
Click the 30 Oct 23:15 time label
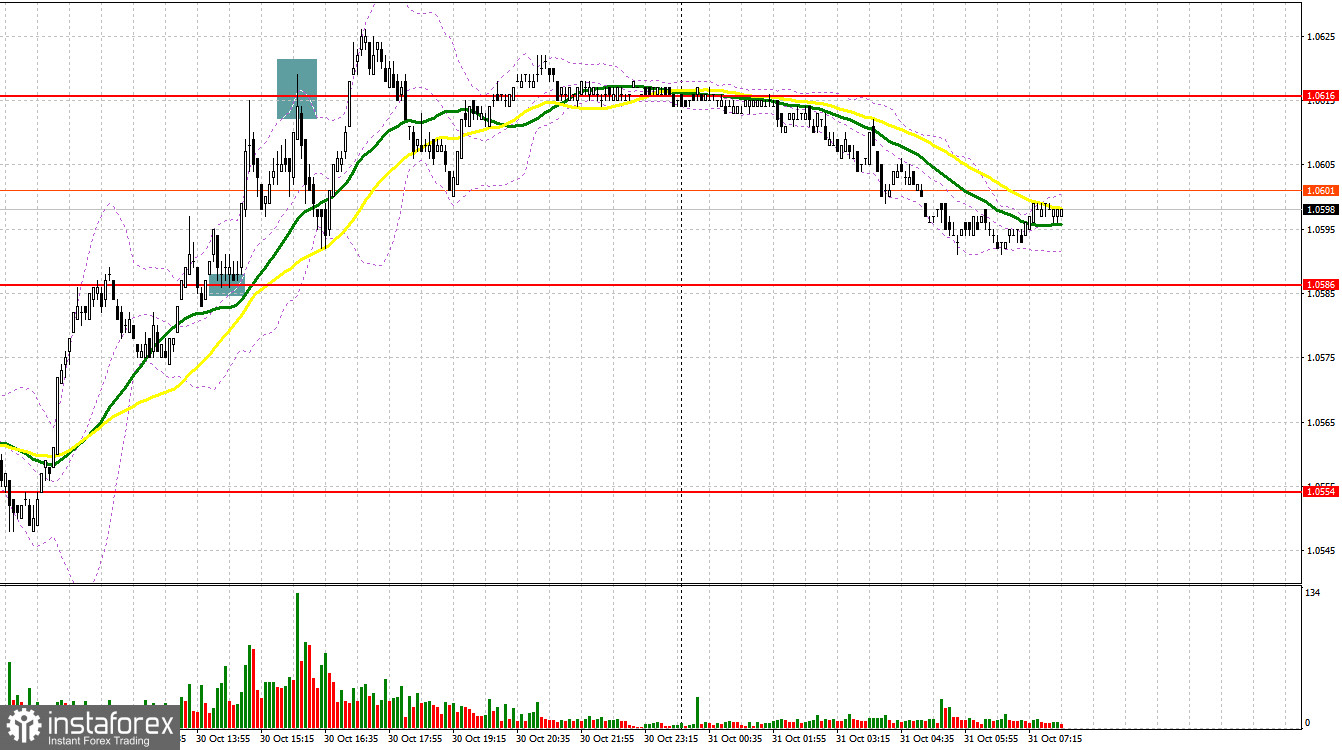672,739
